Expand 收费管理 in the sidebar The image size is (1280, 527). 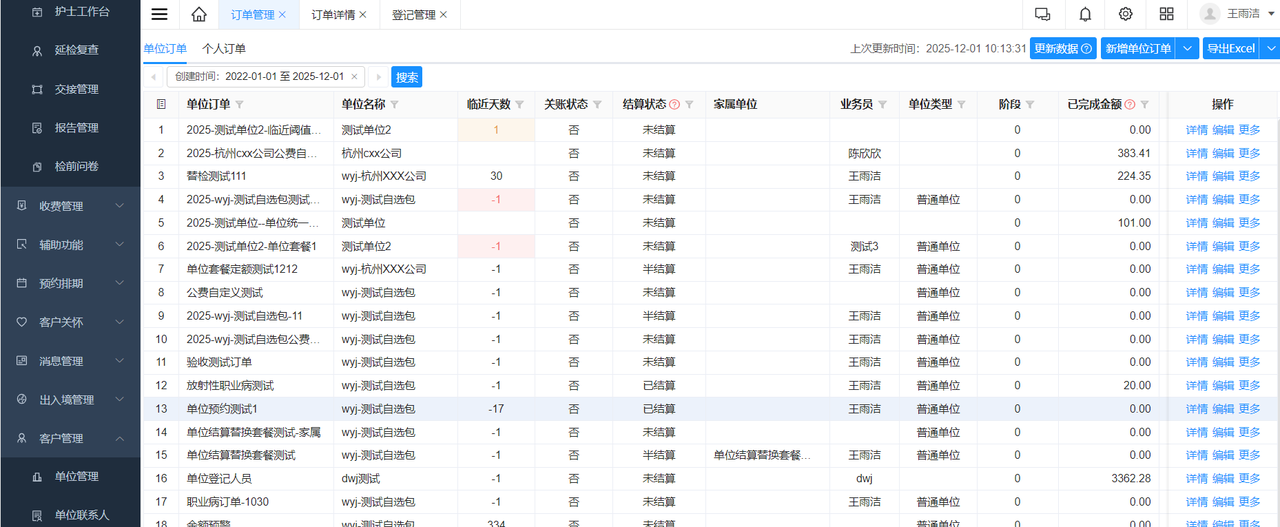tap(70, 206)
